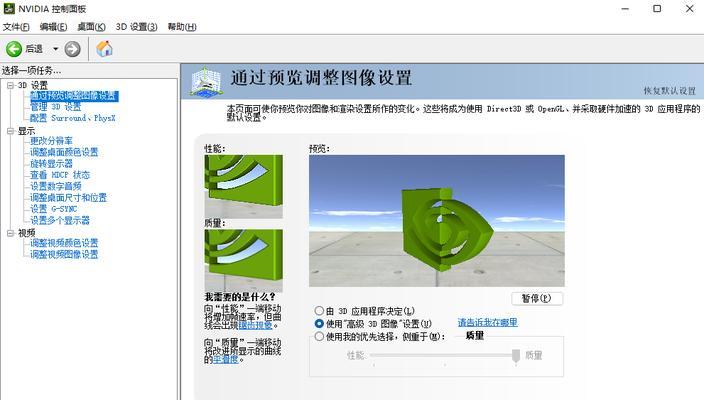
Task: Open the Home icon in toolbar
Action: pyautogui.click(x=104, y=48)
